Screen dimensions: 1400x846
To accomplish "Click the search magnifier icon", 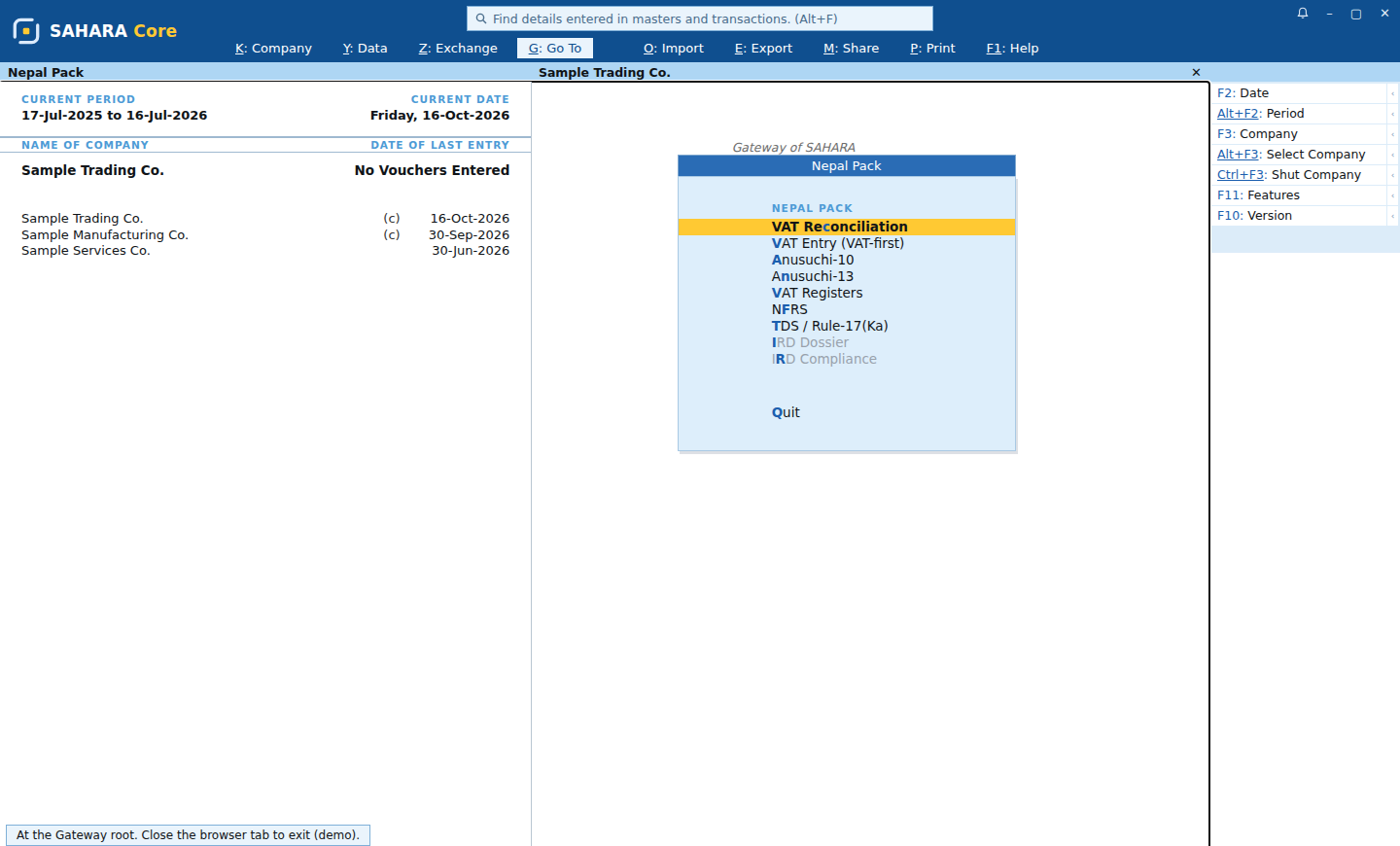I will click(x=480, y=18).
